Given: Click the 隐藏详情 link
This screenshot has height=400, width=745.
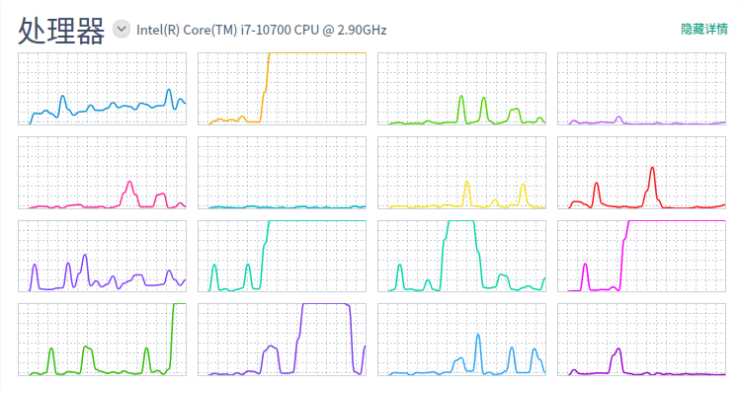Looking at the screenshot, I should point(704,30).
